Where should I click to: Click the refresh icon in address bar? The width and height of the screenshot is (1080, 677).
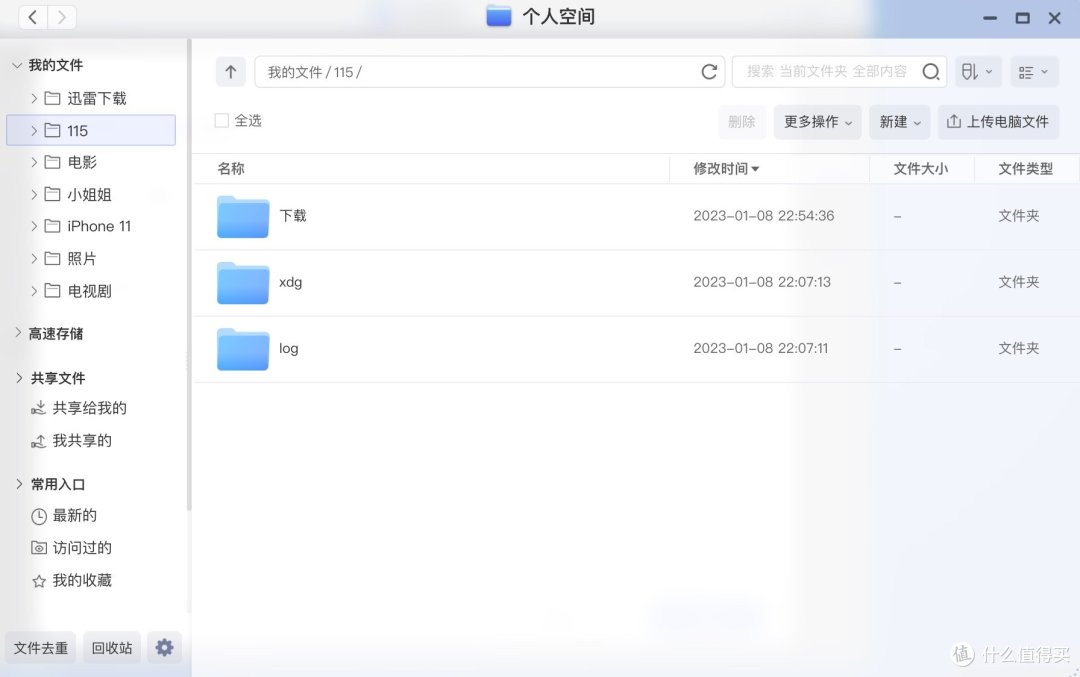click(709, 71)
